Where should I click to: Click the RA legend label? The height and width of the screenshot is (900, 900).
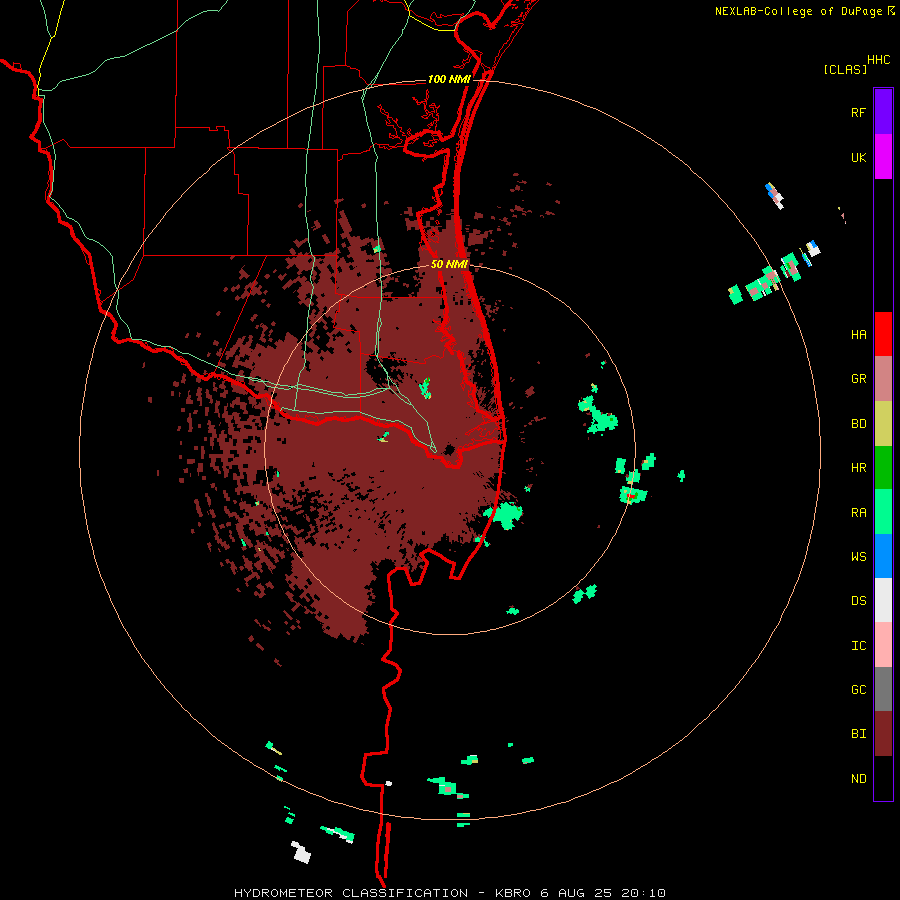click(858, 512)
